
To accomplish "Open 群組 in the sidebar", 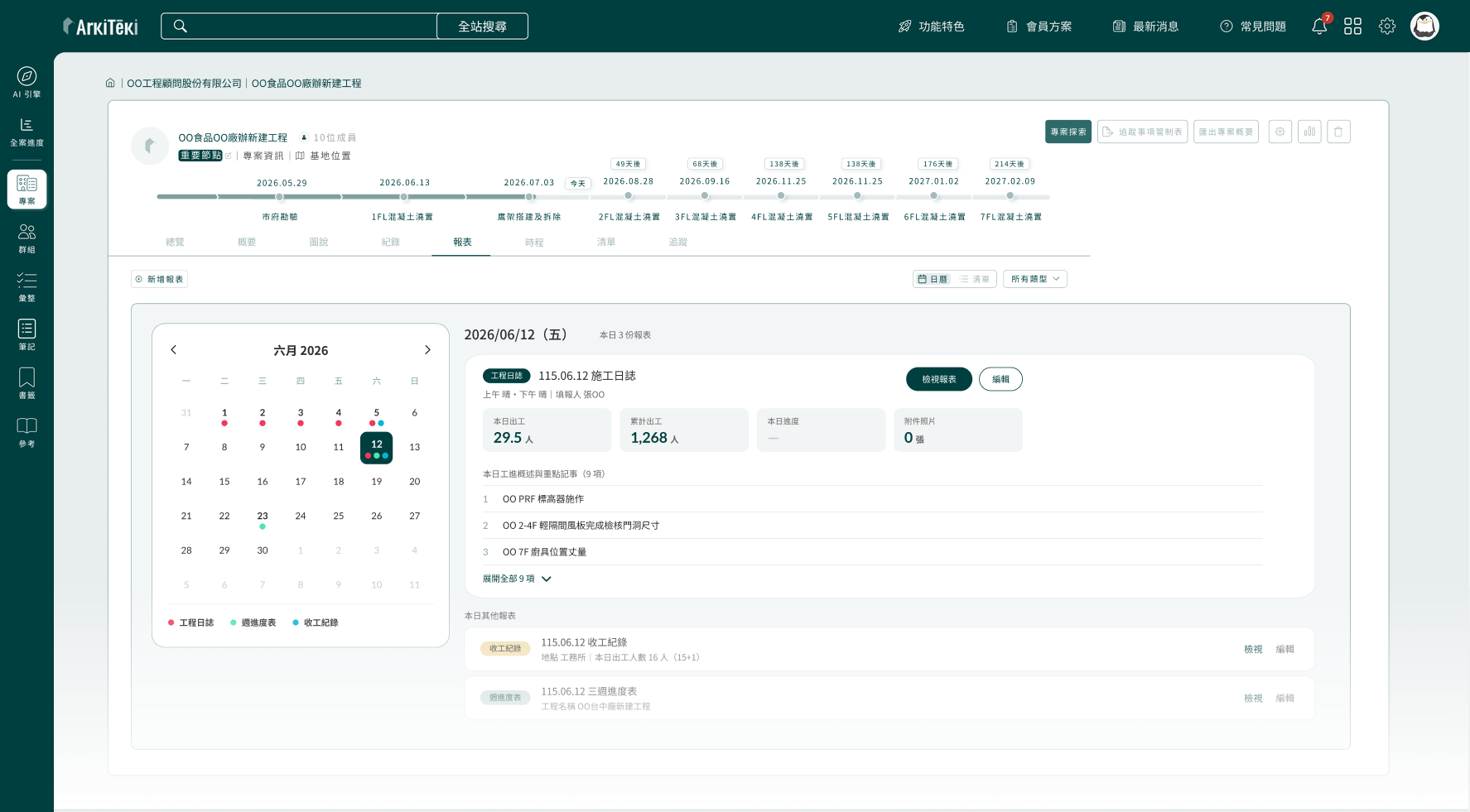I will [27, 238].
